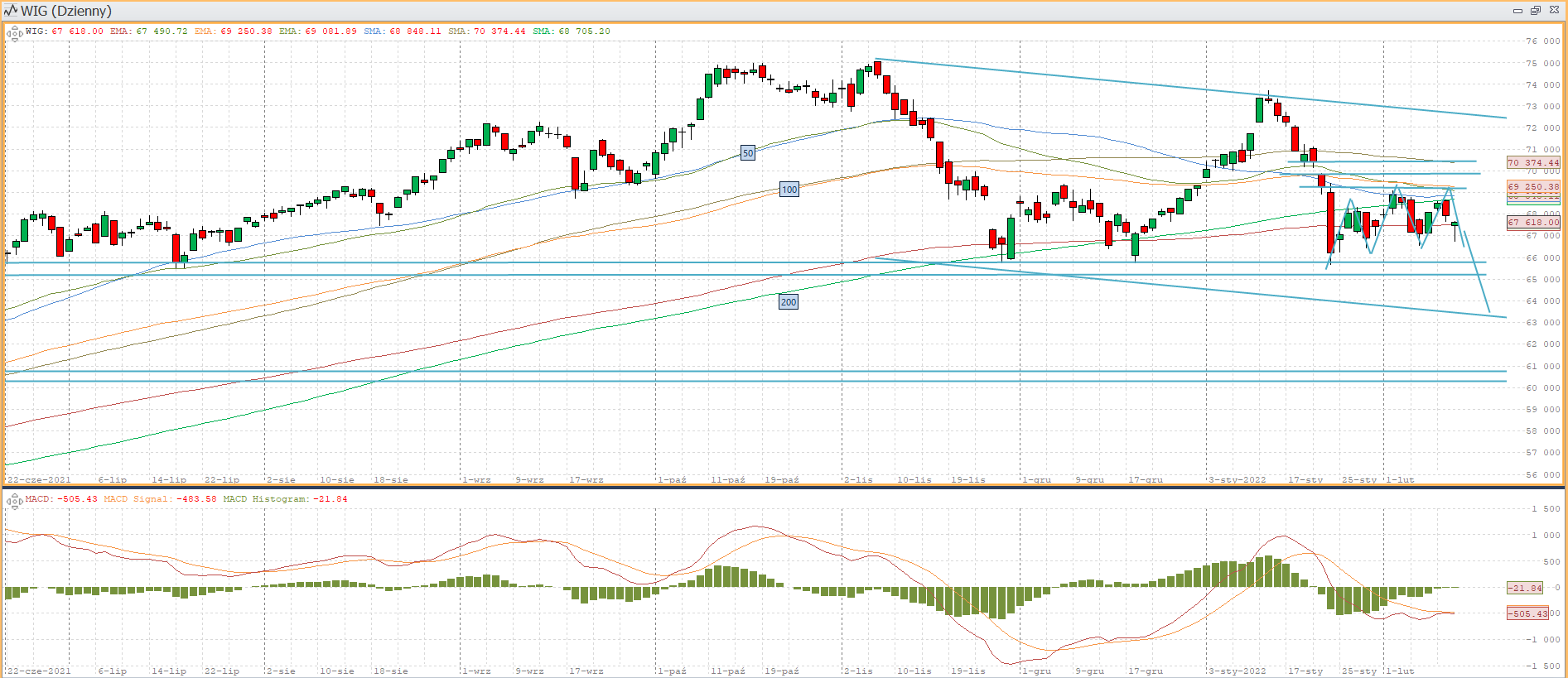1568x678 pixels.
Task: Click the 100 moving average label badge
Action: [x=789, y=190]
